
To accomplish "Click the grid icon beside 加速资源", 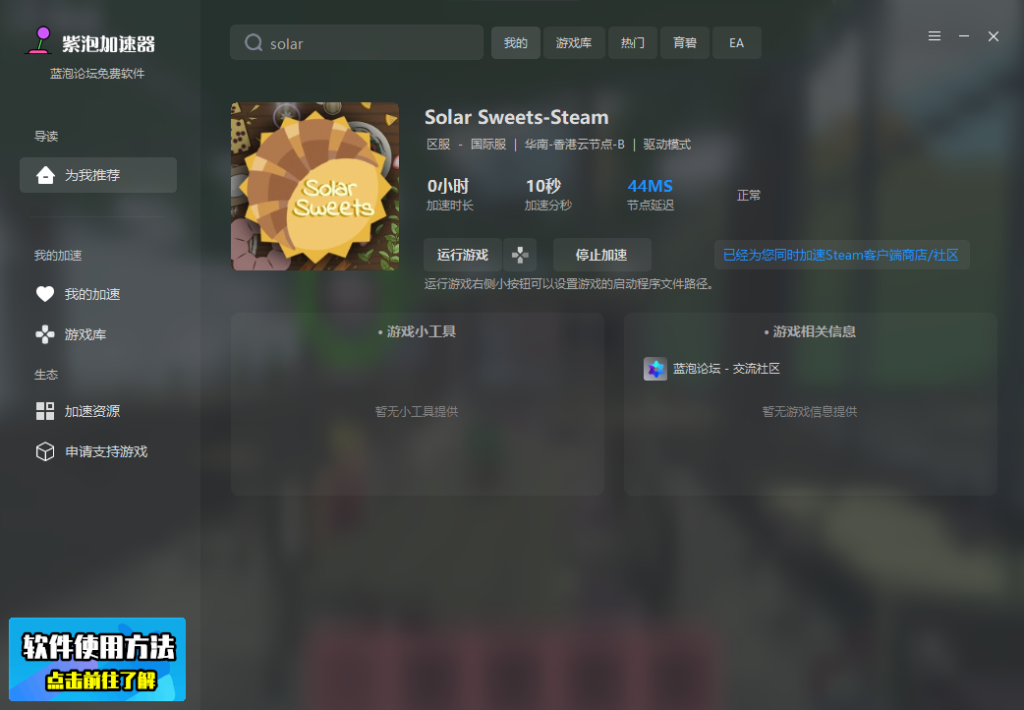I will (x=45, y=411).
